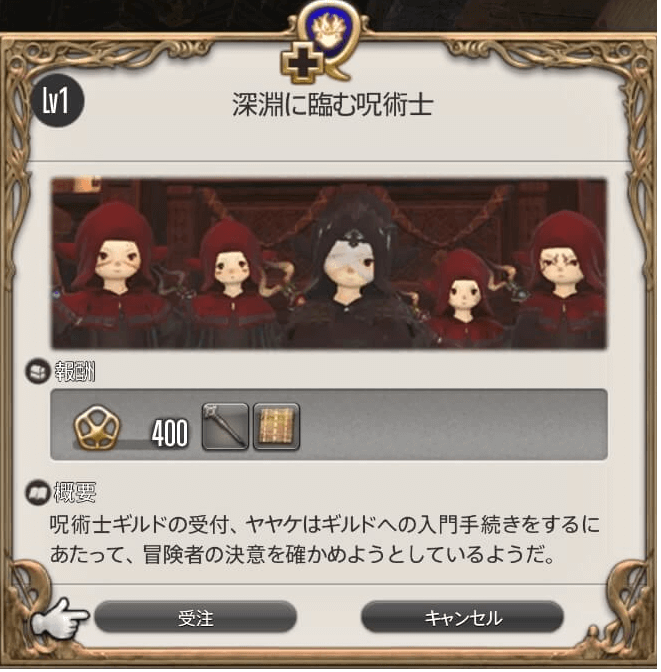The height and width of the screenshot is (672, 661).
Task: Click the black-robed character in banner center
Action: (349, 274)
